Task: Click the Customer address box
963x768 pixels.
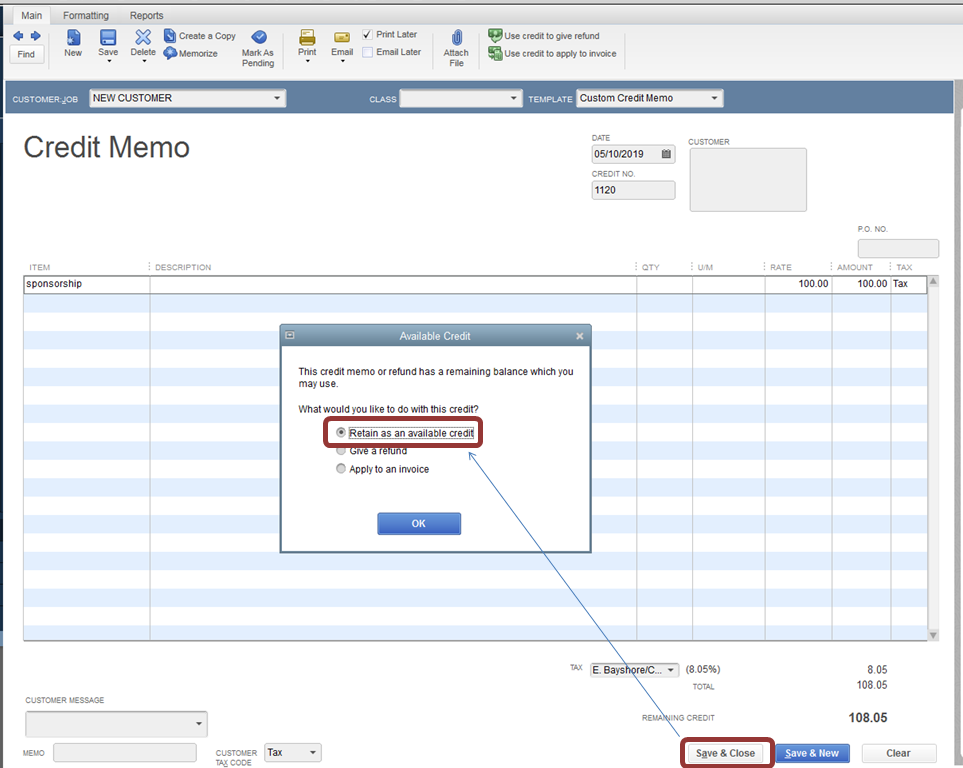Action: point(748,179)
